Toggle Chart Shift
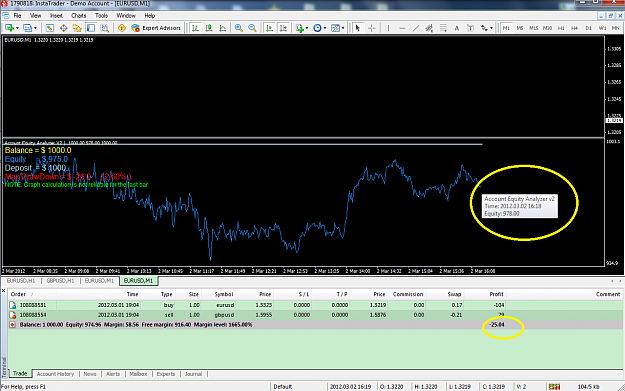The height and width of the screenshot is (391, 625). point(283,28)
